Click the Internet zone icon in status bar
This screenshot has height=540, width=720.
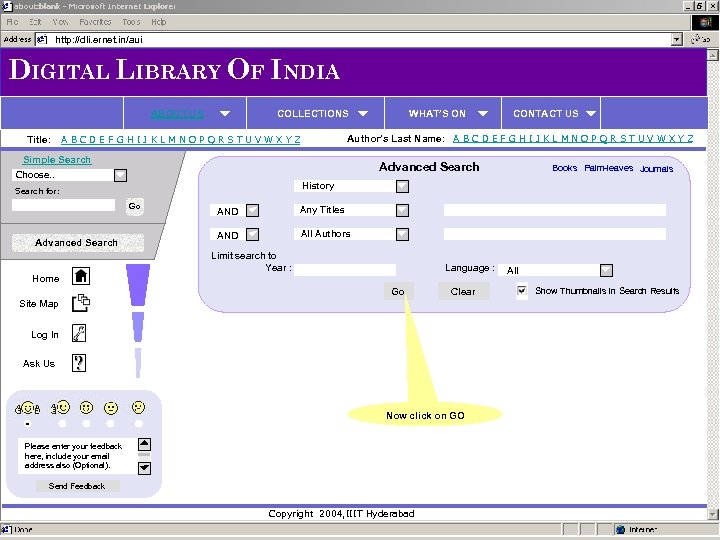(620, 529)
